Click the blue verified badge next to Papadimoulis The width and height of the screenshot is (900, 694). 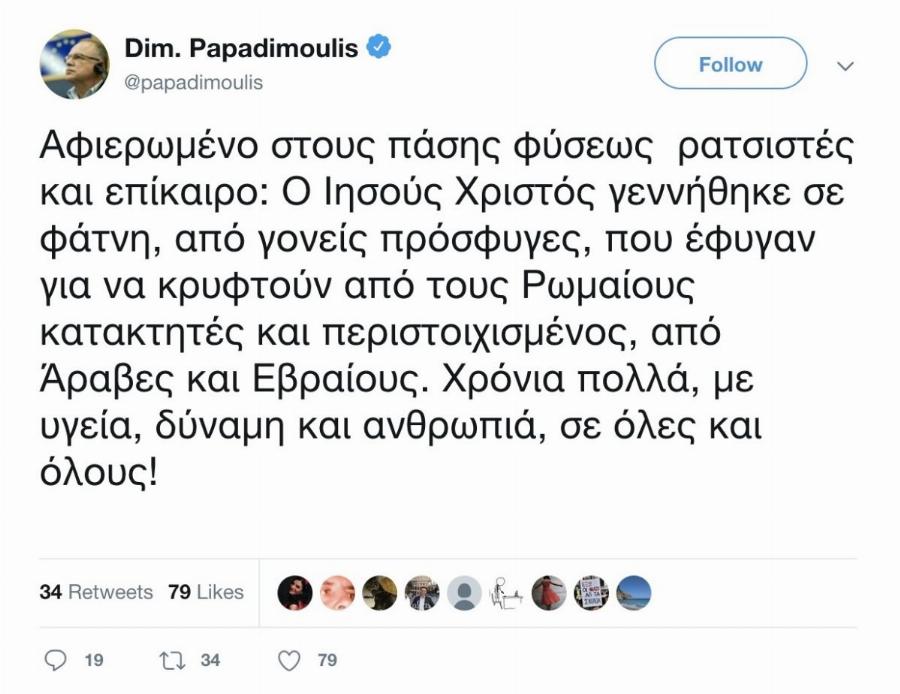[377, 44]
